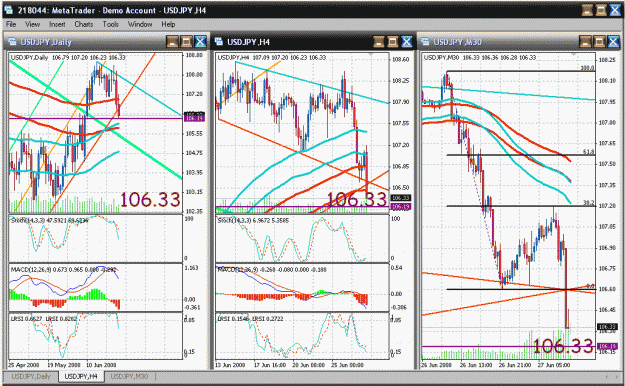Switch to the USDJPY,M30 bottom tab
This screenshot has height=386, width=625.
click(x=129, y=376)
